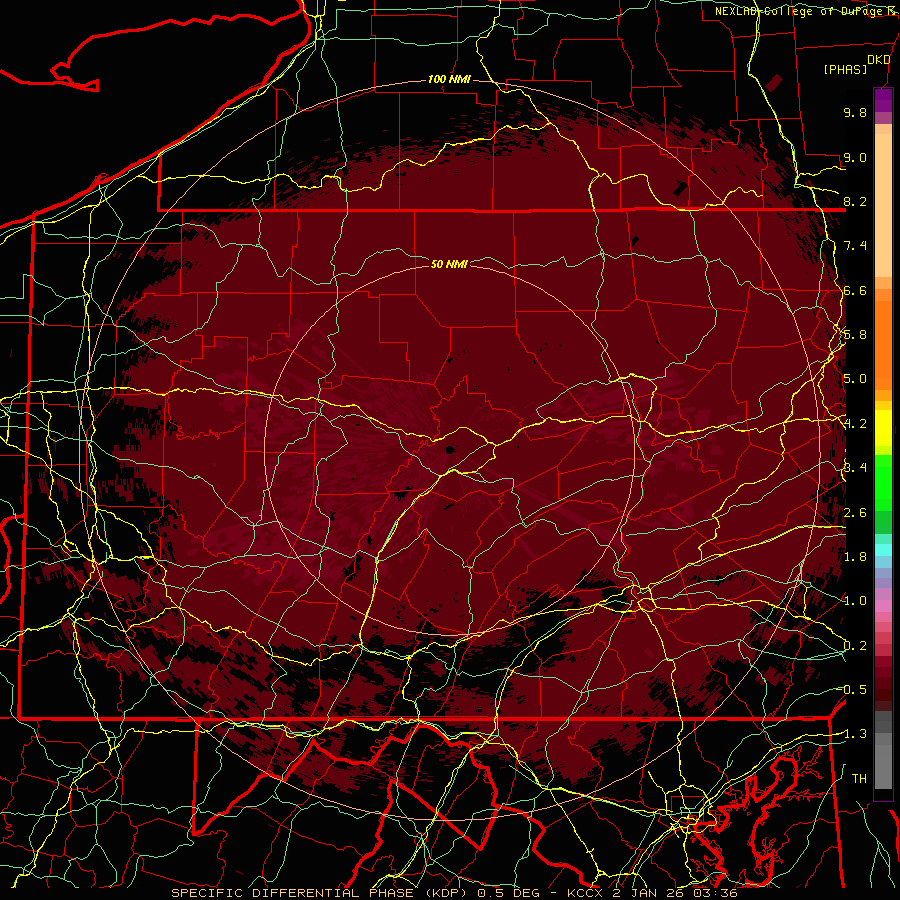Click the 5.0 value on color scale
Viewport: 900px width, 900px height.
(855, 379)
